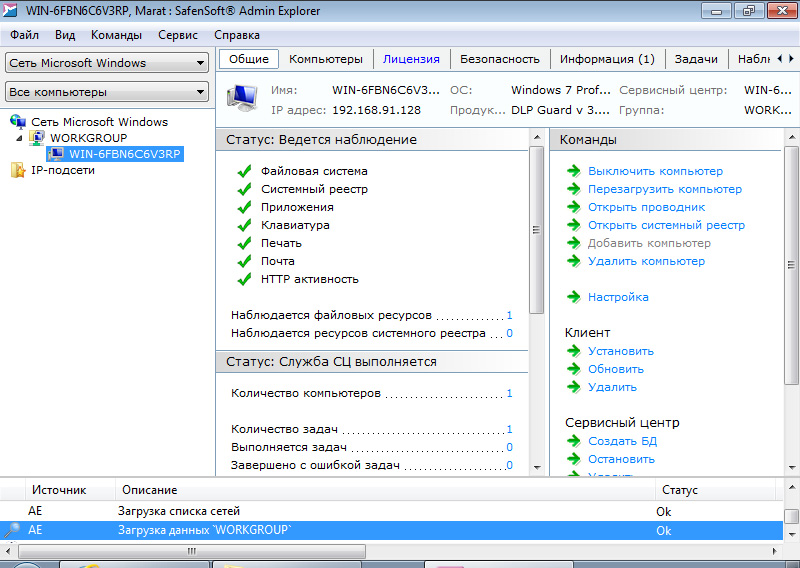Click the green arrow beside Обновить
800x568 pixels.
coord(574,368)
